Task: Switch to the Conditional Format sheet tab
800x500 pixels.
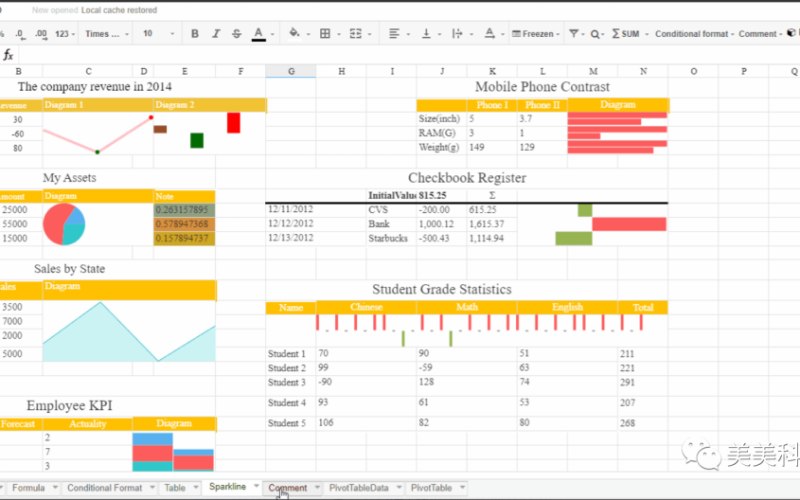Action: tap(105, 488)
